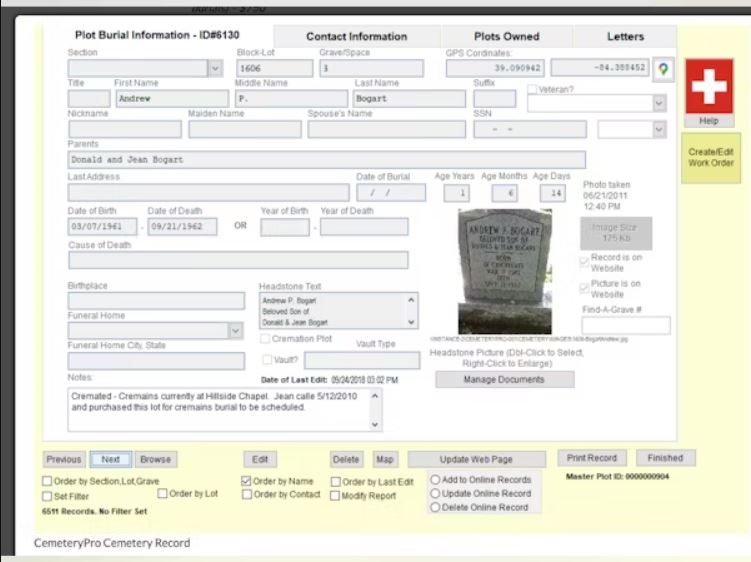The width and height of the screenshot is (751, 562).
Task: Tick the Set Filter checkbox
Action: pos(47,496)
